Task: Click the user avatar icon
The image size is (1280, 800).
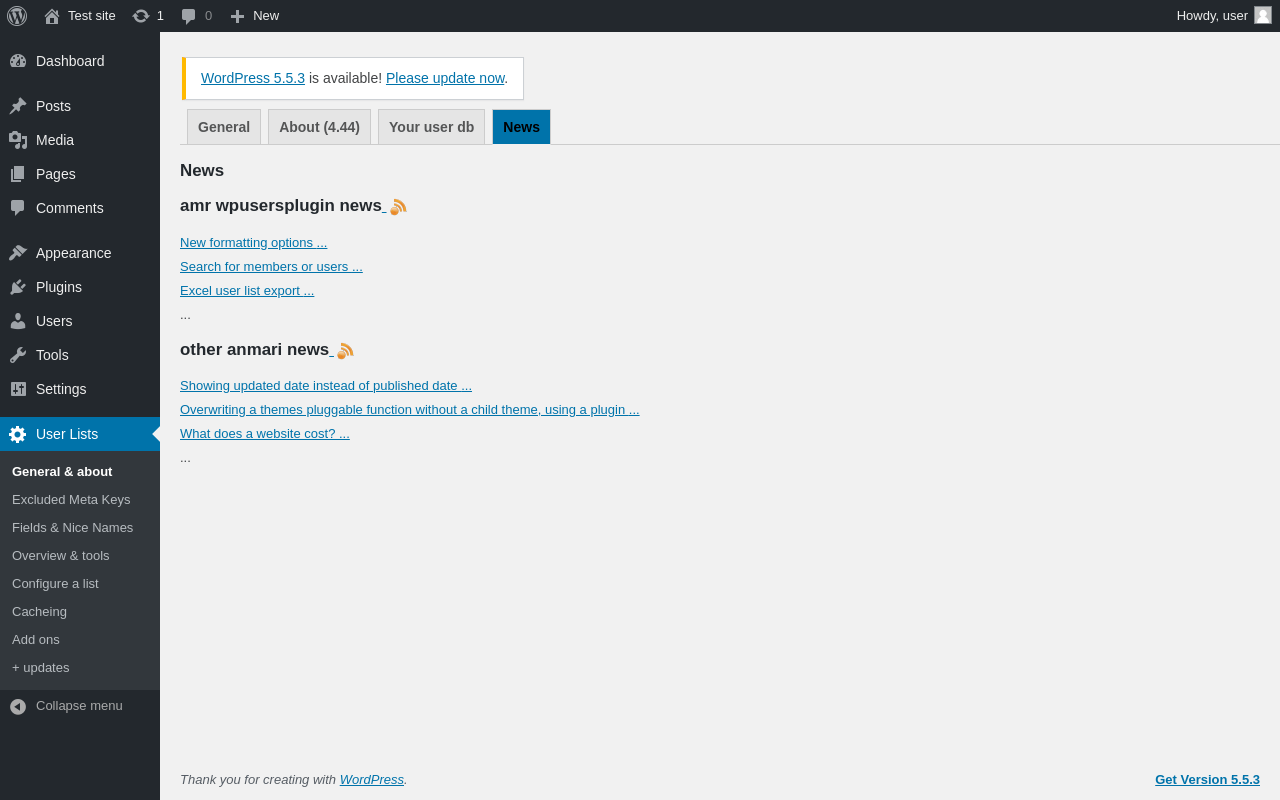Action: tap(1263, 15)
